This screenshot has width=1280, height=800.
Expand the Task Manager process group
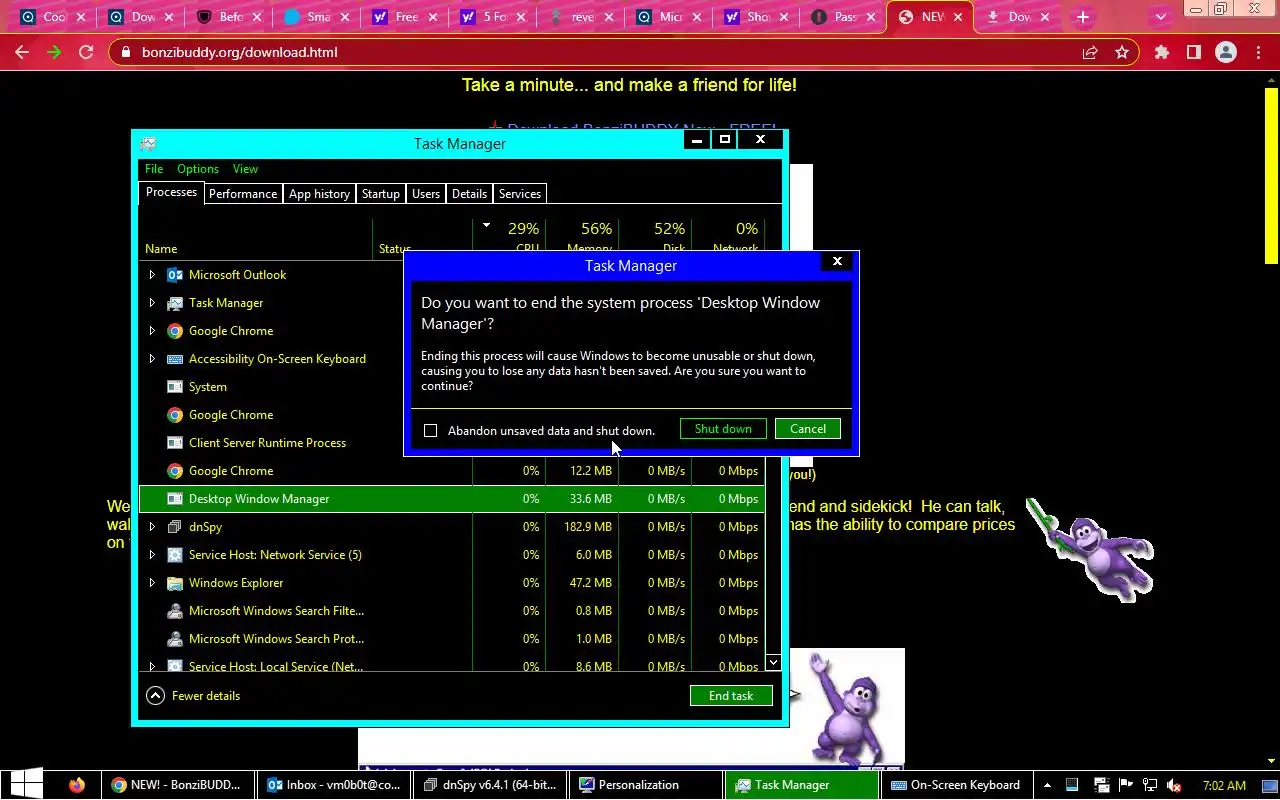tap(152, 303)
